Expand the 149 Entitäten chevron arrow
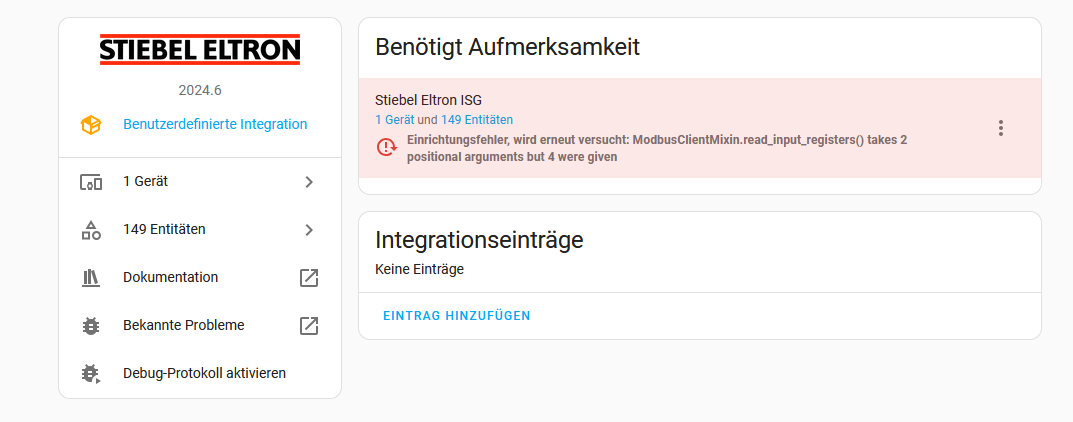Viewport: 1073px width, 422px height. pyautogui.click(x=309, y=230)
